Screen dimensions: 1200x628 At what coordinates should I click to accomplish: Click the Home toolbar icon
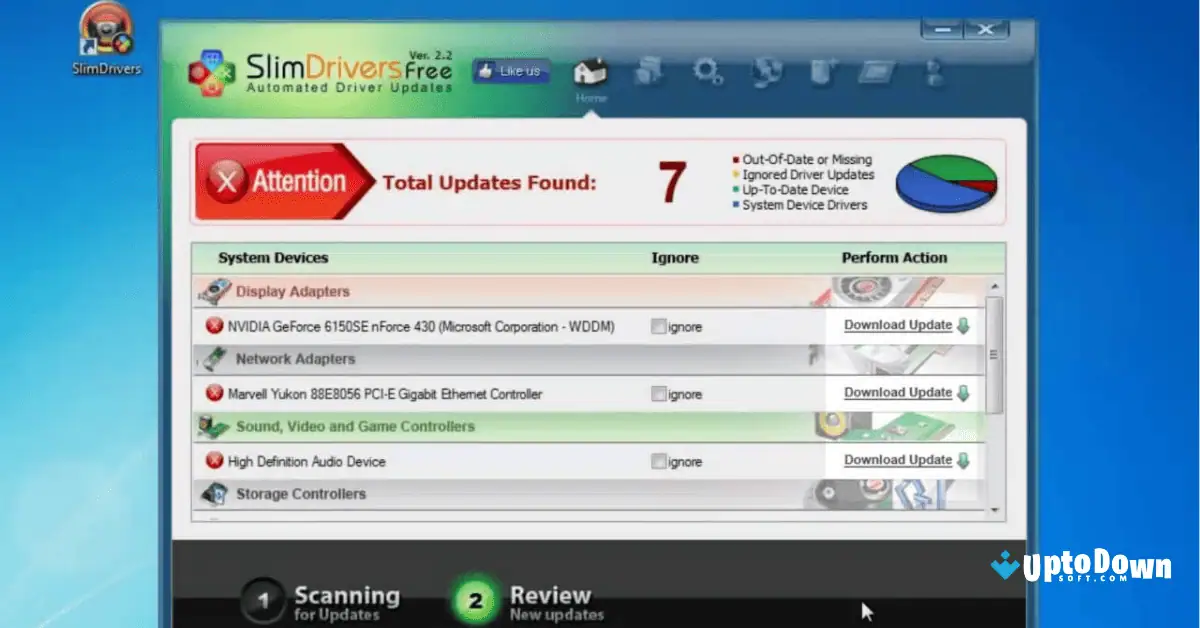(591, 70)
